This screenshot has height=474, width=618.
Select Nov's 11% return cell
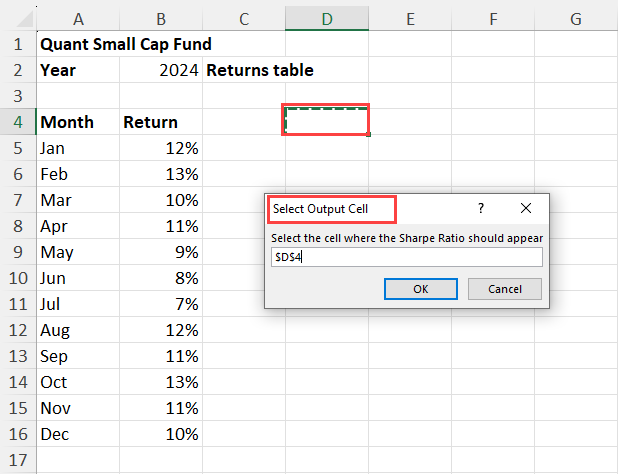pos(161,408)
